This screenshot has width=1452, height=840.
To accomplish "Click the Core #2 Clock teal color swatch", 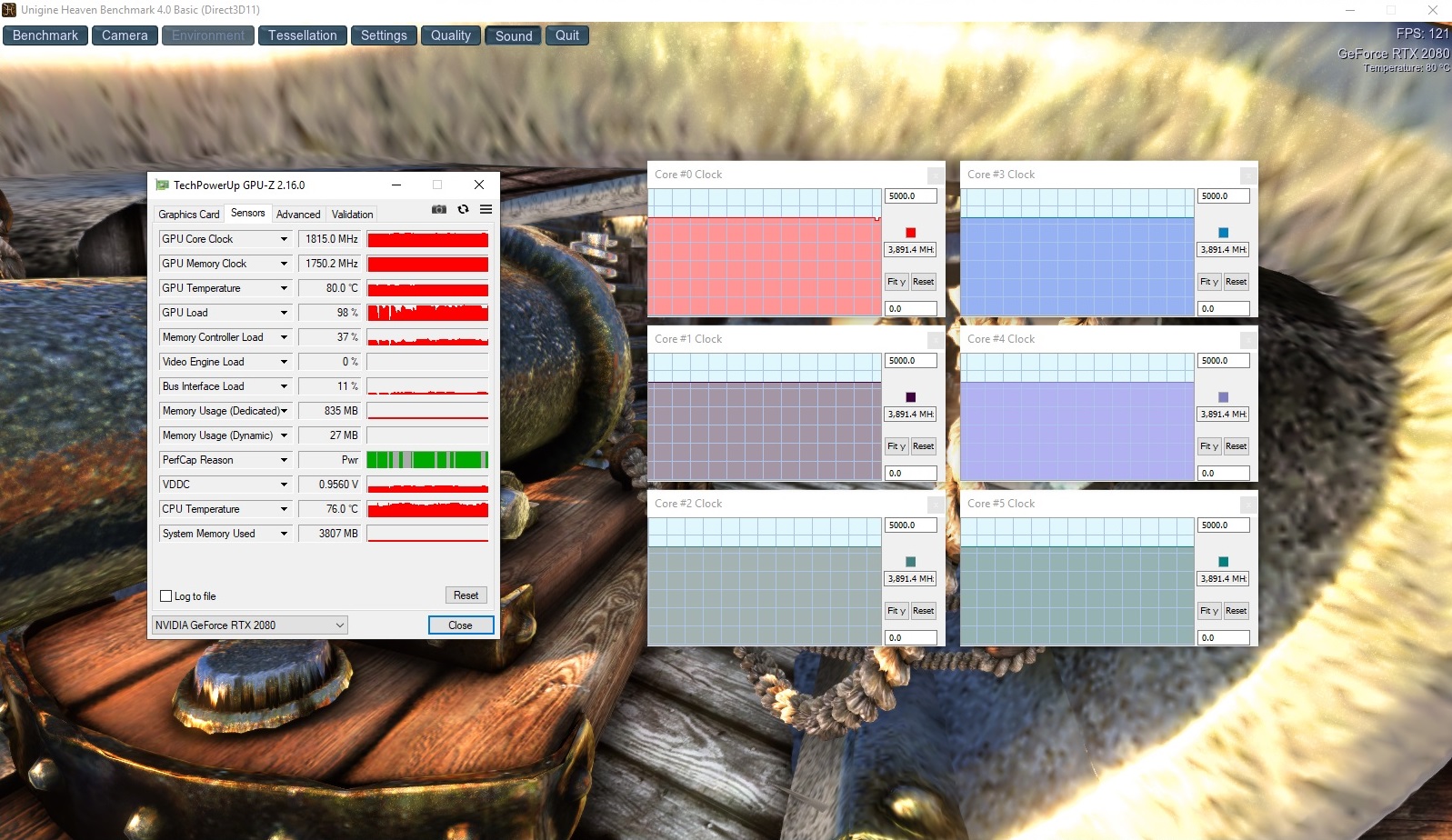I will pyautogui.click(x=910, y=562).
